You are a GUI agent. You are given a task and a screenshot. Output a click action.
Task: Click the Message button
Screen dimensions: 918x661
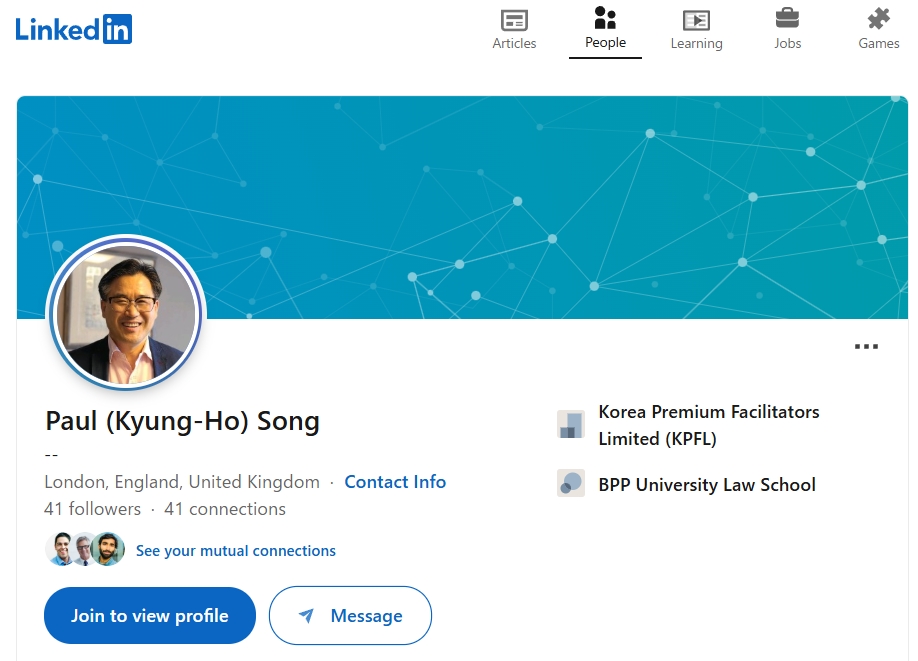(x=350, y=616)
